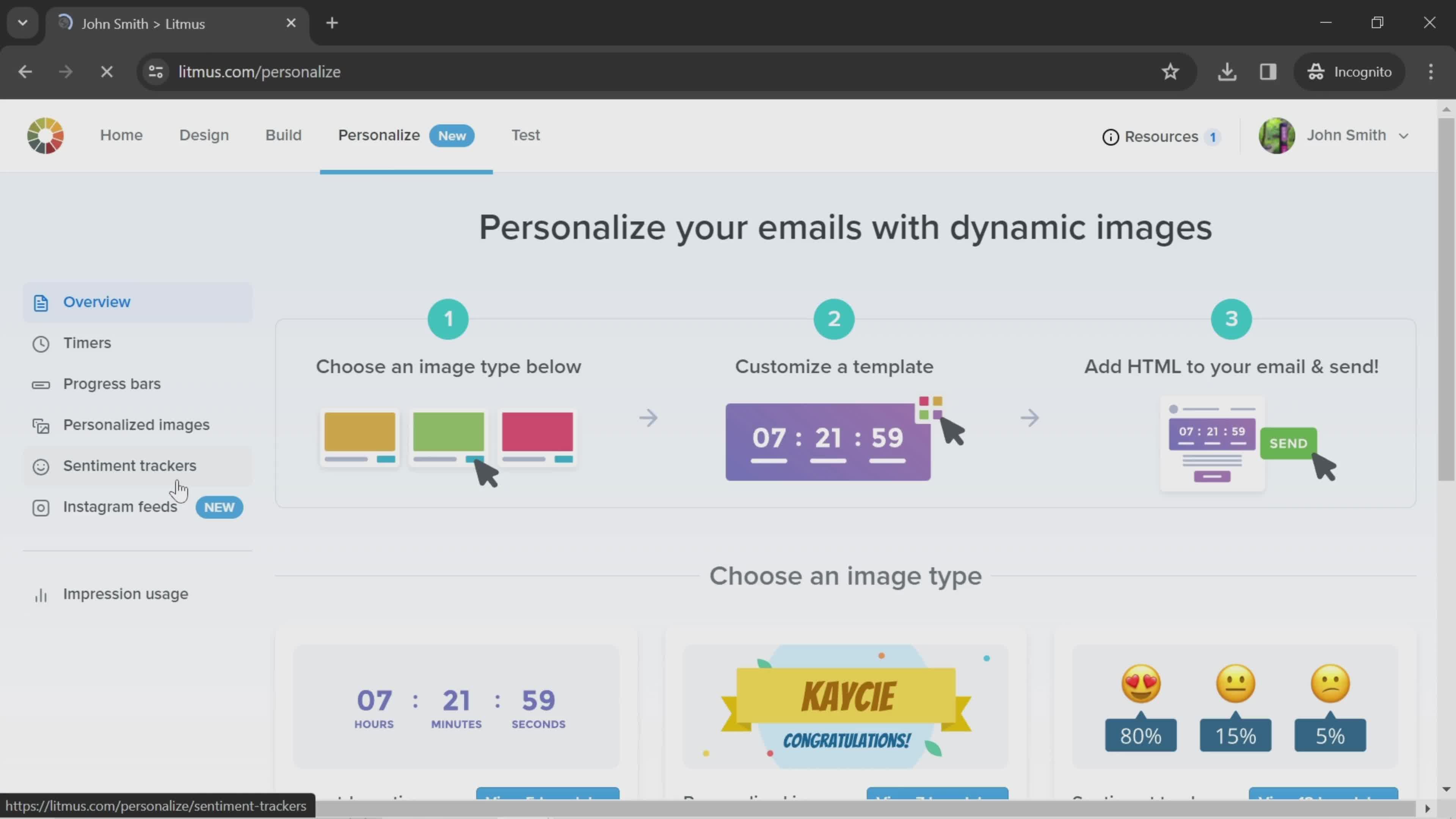Click the Build navigation menu item
The height and width of the screenshot is (819, 1456).
(x=283, y=135)
